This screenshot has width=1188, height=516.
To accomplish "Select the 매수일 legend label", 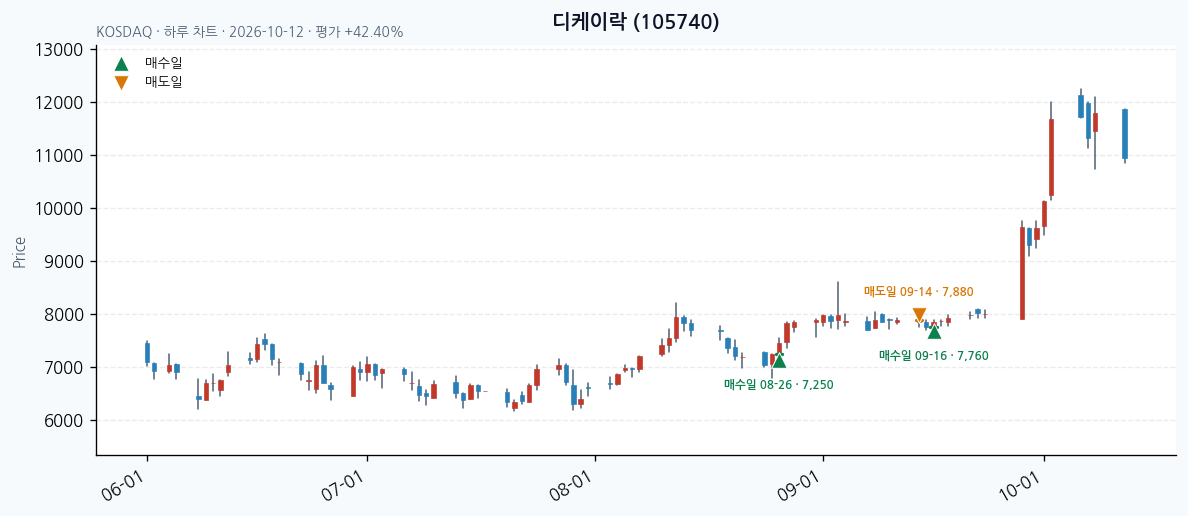I will [x=164, y=64].
